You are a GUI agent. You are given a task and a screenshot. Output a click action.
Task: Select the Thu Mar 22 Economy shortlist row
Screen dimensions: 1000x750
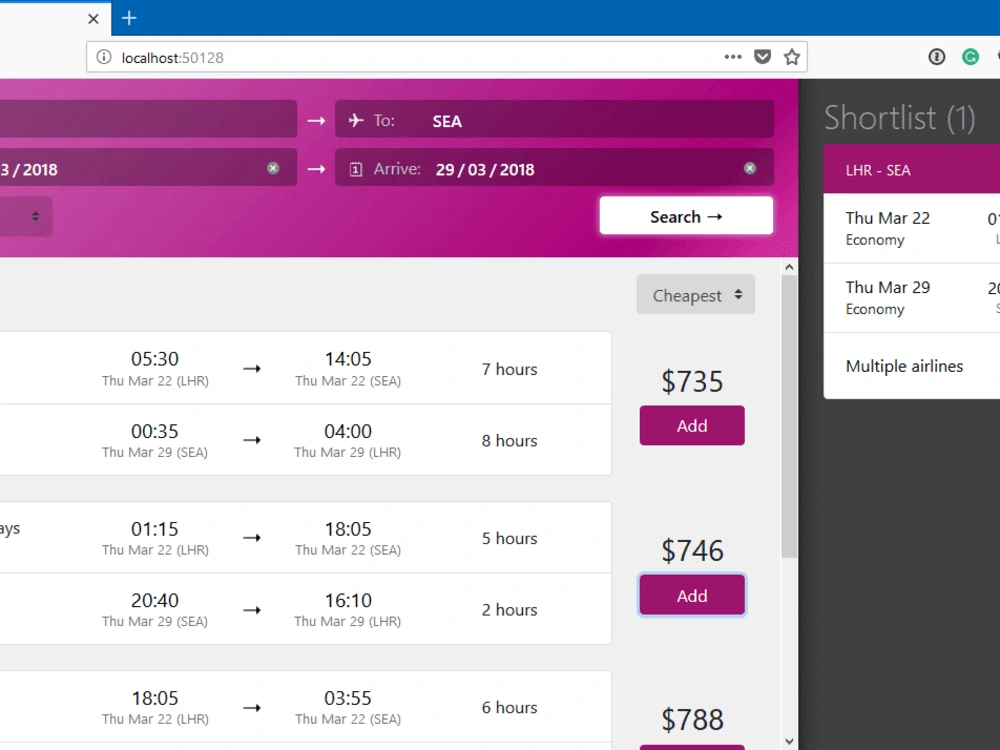click(912, 228)
